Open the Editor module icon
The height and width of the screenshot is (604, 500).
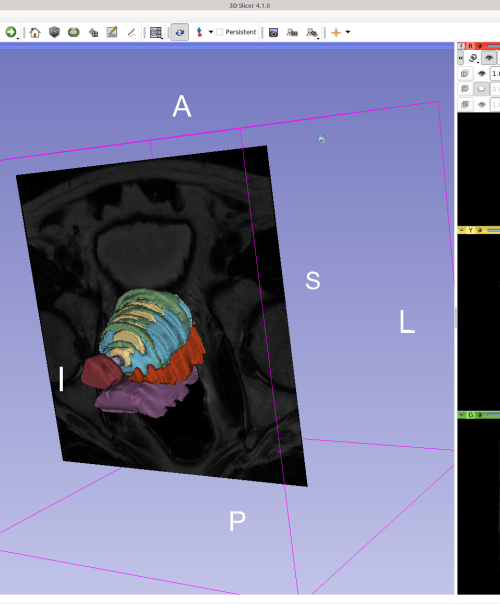click(x=112, y=32)
